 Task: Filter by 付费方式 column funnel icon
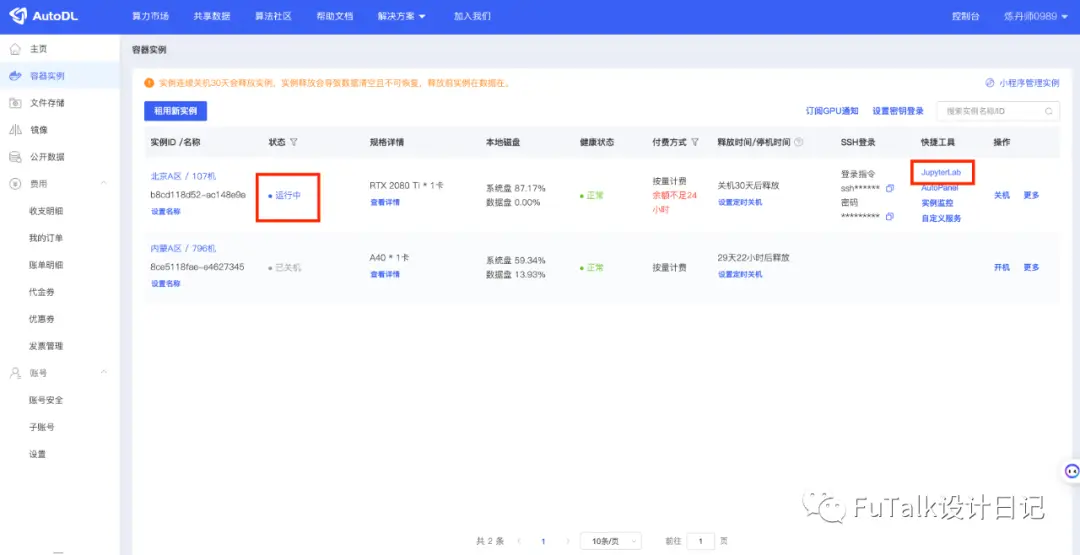695,142
